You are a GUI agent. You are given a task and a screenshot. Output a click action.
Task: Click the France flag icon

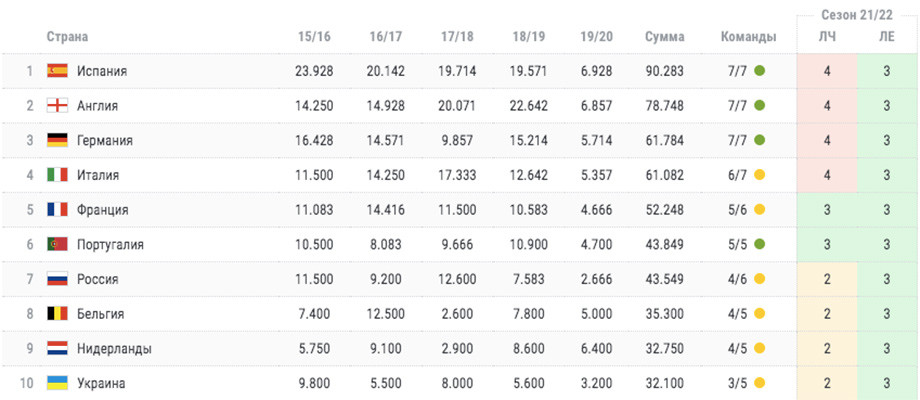pos(58,209)
